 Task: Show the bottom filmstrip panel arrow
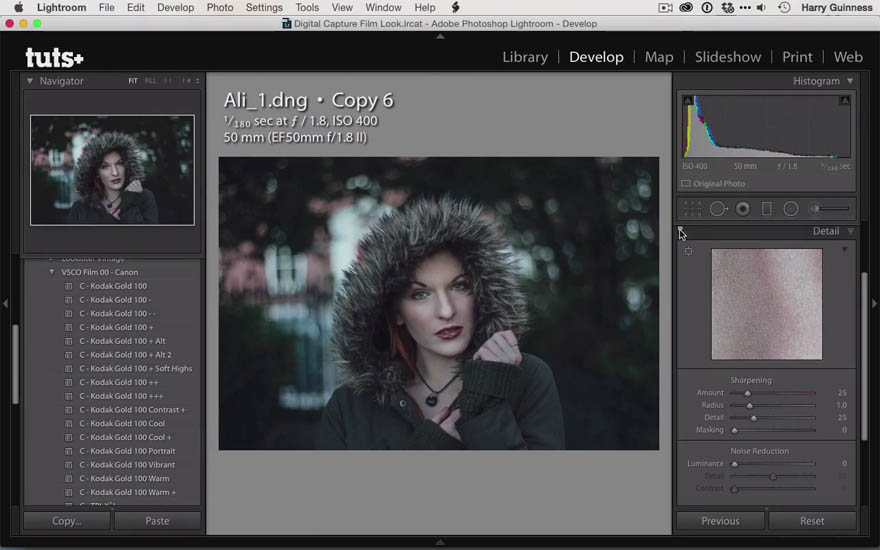(441, 542)
